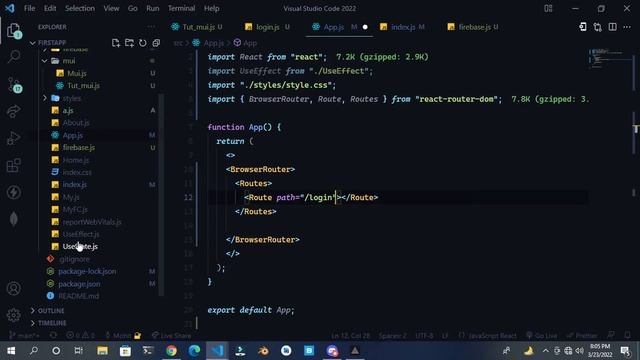Screen dimensions: 640x360
Task: Open the Go menu
Action: click(133, 8)
